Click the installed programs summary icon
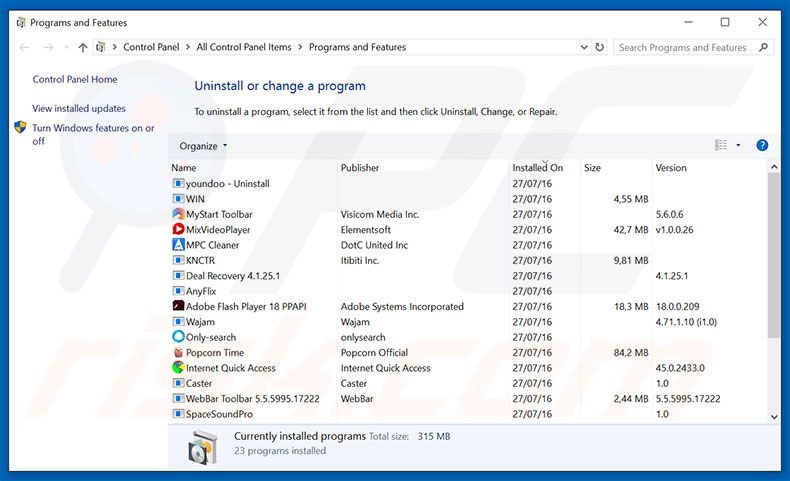 pyautogui.click(x=203, y=447)
